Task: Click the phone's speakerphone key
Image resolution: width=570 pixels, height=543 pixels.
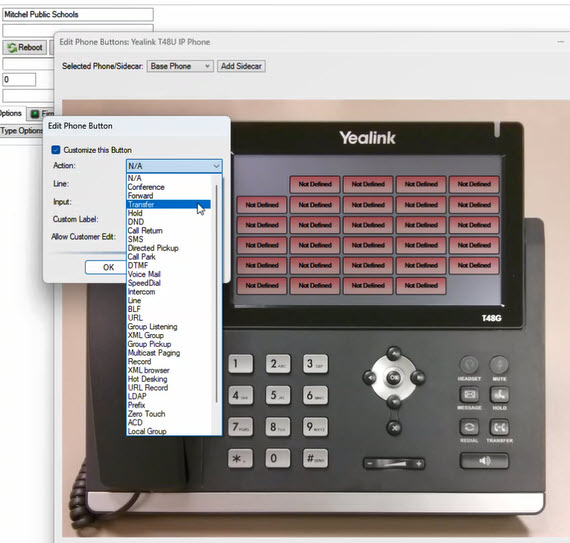Action: (x=484, y=461)
